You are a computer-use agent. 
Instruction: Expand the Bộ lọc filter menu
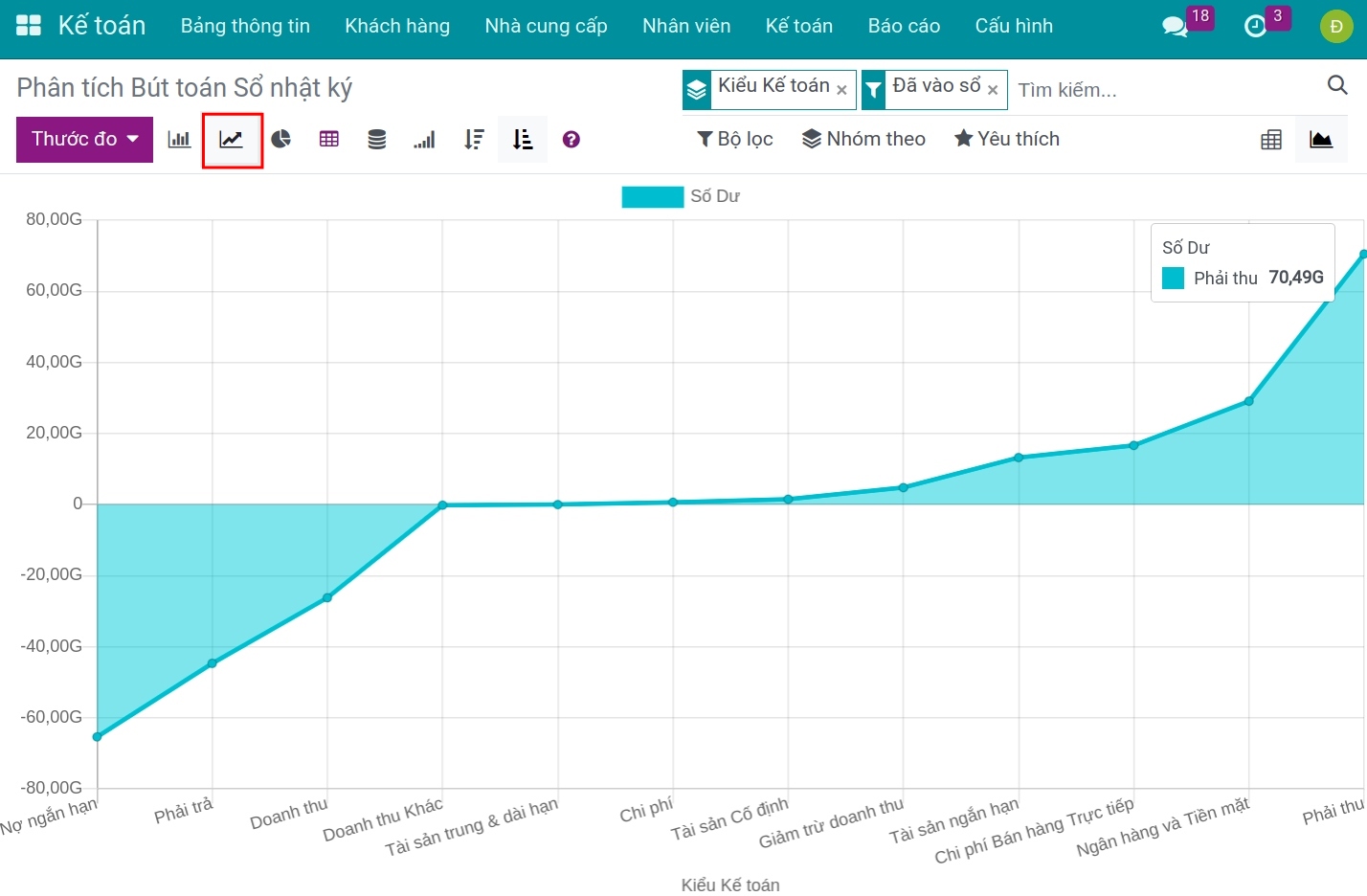click(x=734, y=140)
